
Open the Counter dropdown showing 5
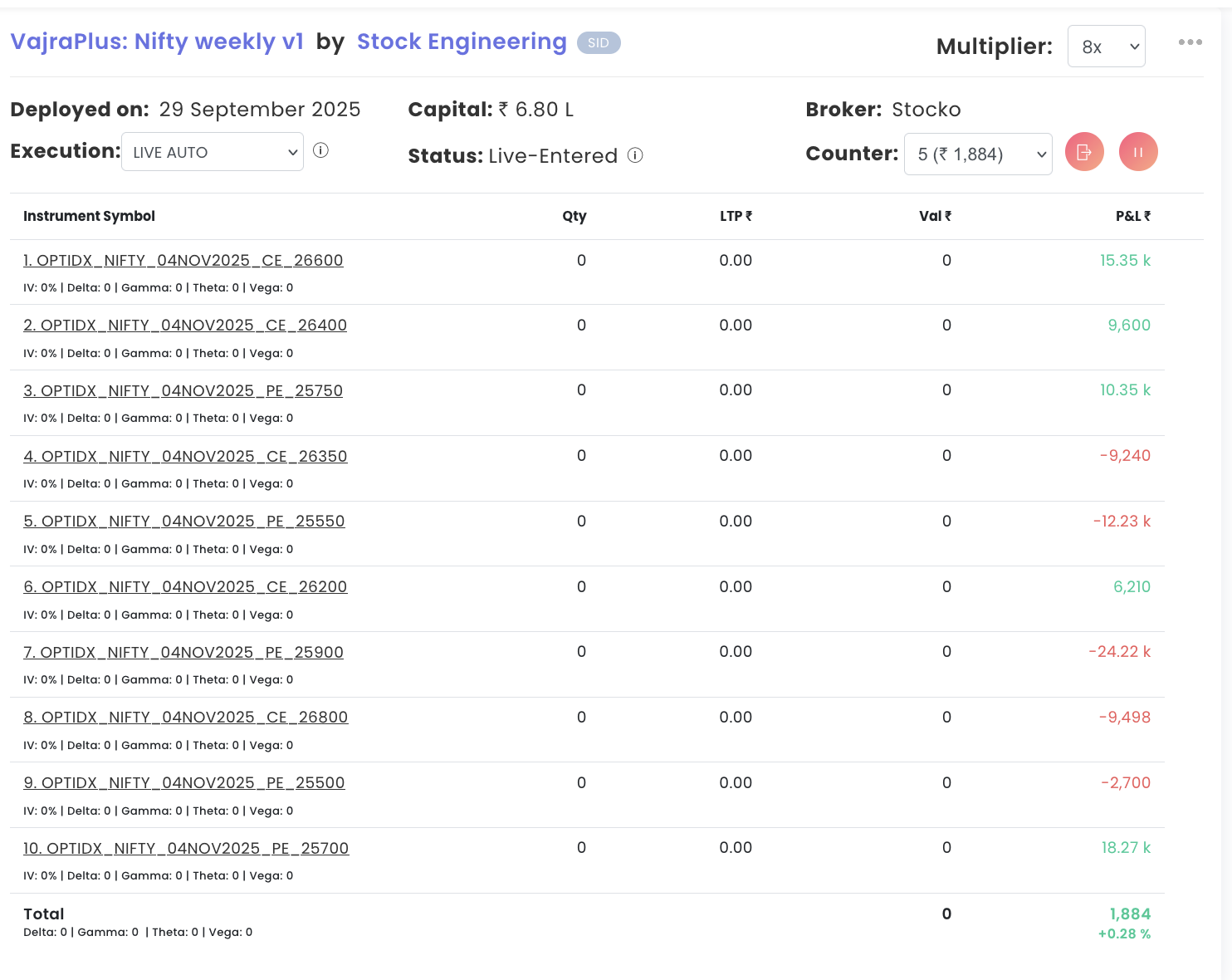click(978, 154)
